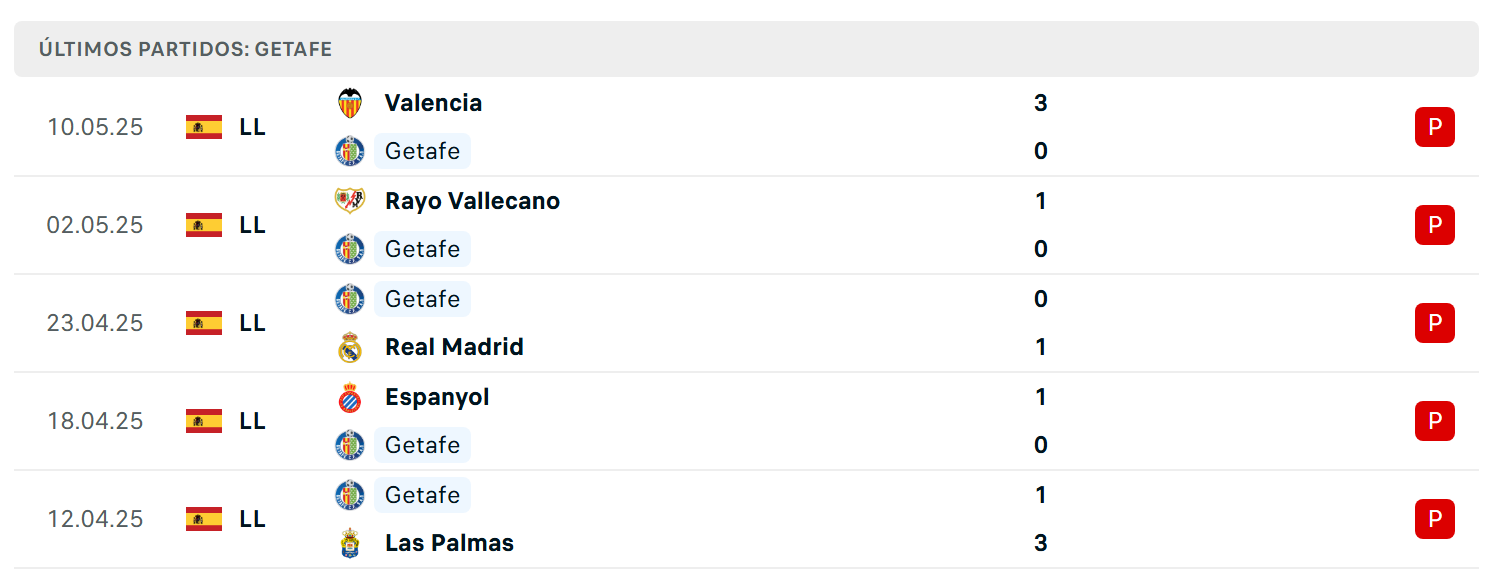Image resolution: width=1494 pixels, height=584 pixels.
Task: Click the 18.04.25 match date
Action: [x=95, y=421]
